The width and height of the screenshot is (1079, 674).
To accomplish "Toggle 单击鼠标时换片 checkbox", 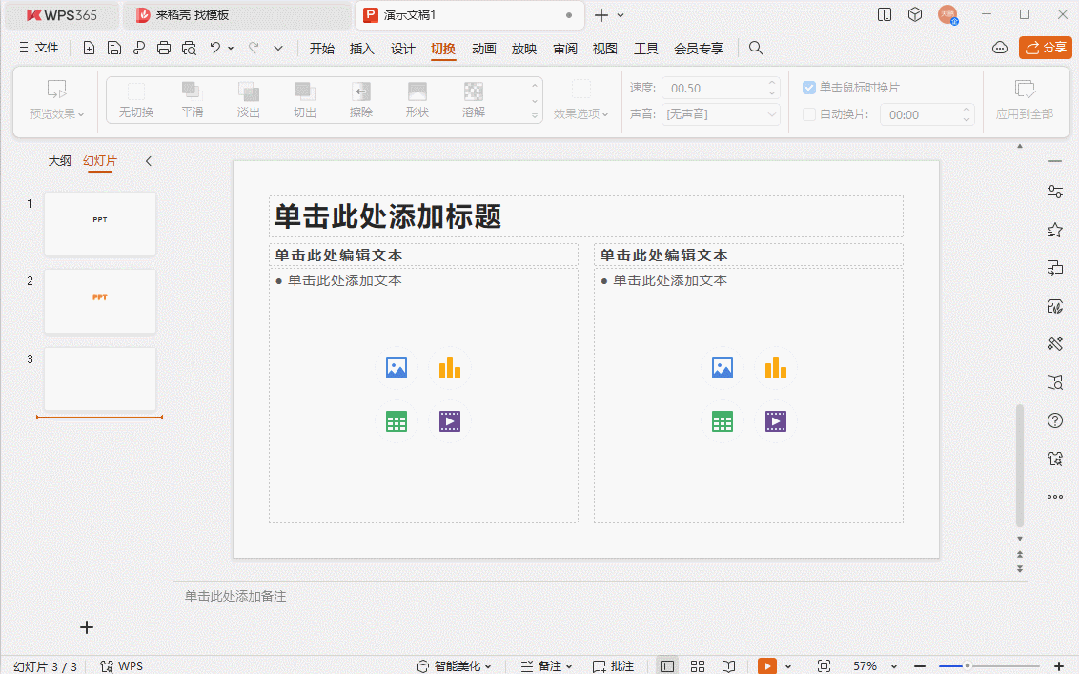I will [x=809, y=87].
